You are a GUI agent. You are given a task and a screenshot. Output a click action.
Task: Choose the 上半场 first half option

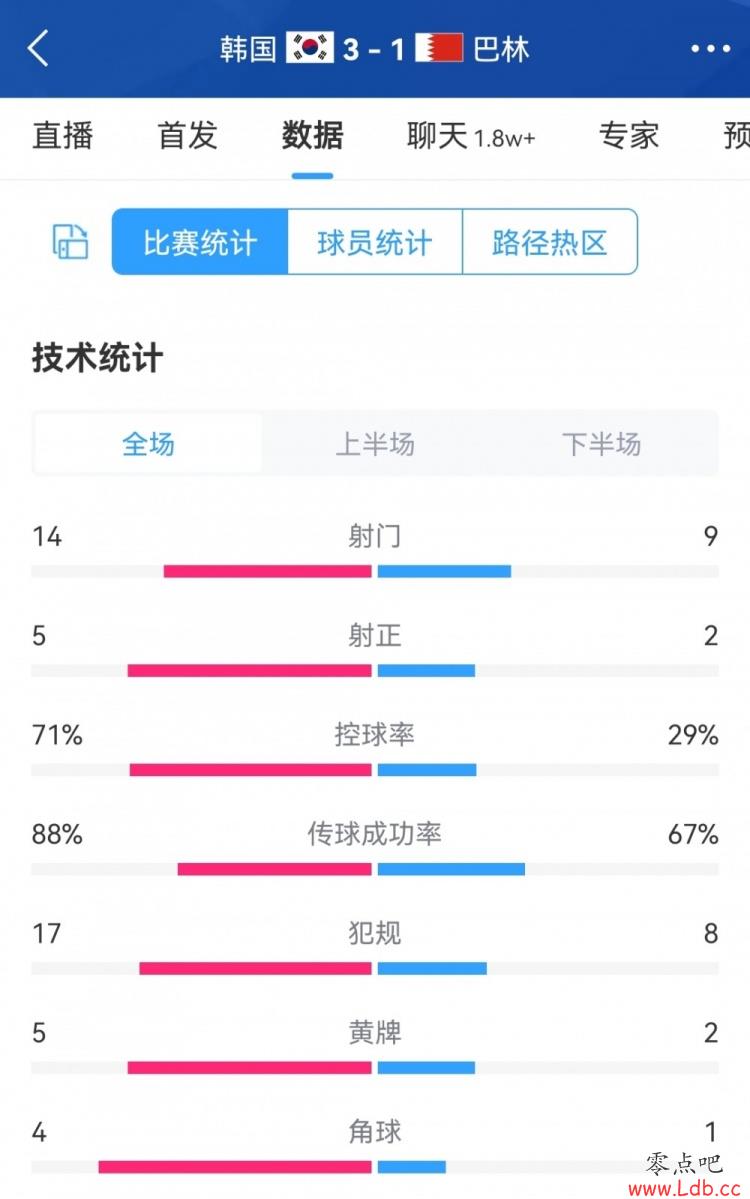(375, 444)
